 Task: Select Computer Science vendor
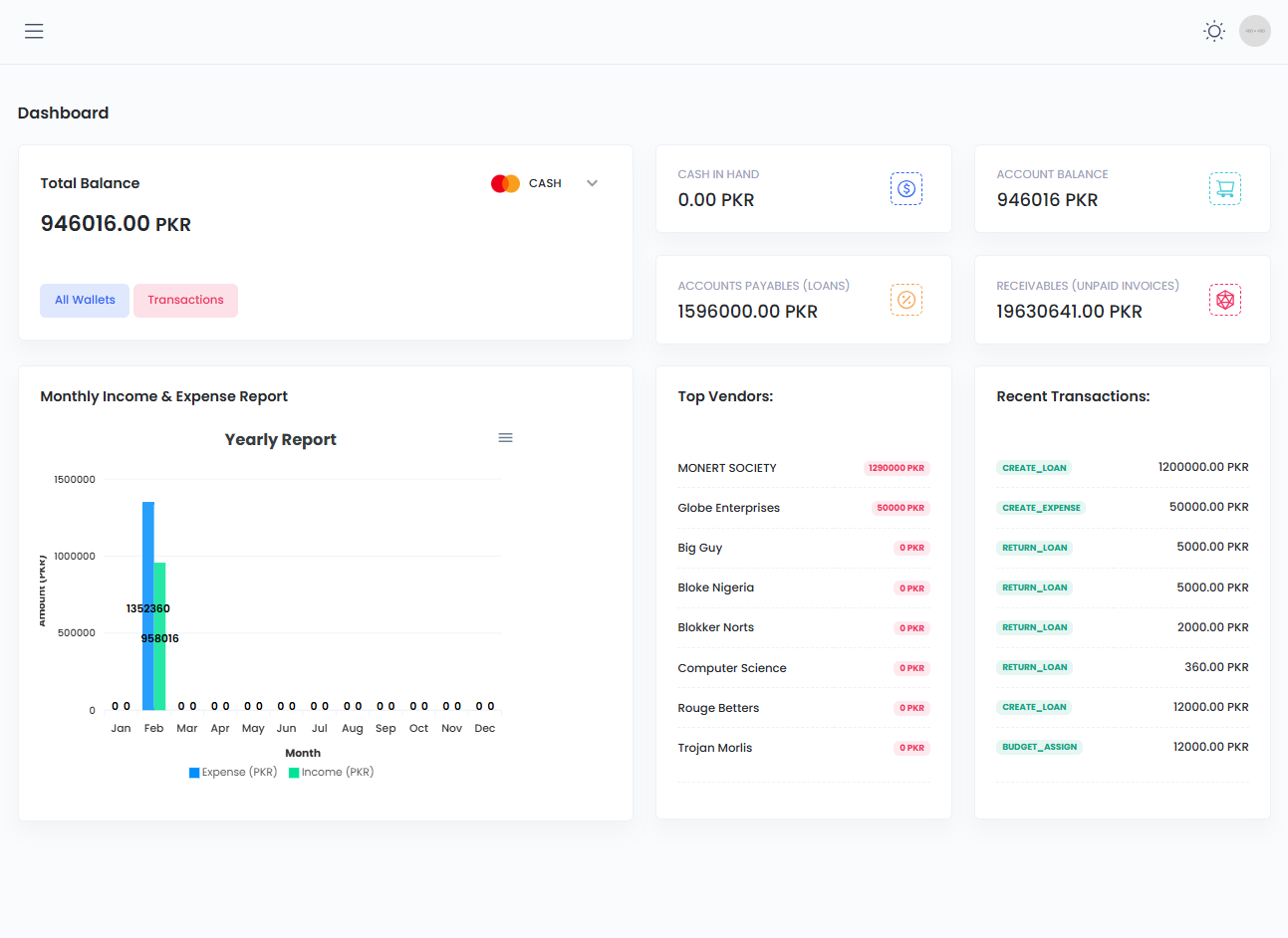(x=732, y=668)
